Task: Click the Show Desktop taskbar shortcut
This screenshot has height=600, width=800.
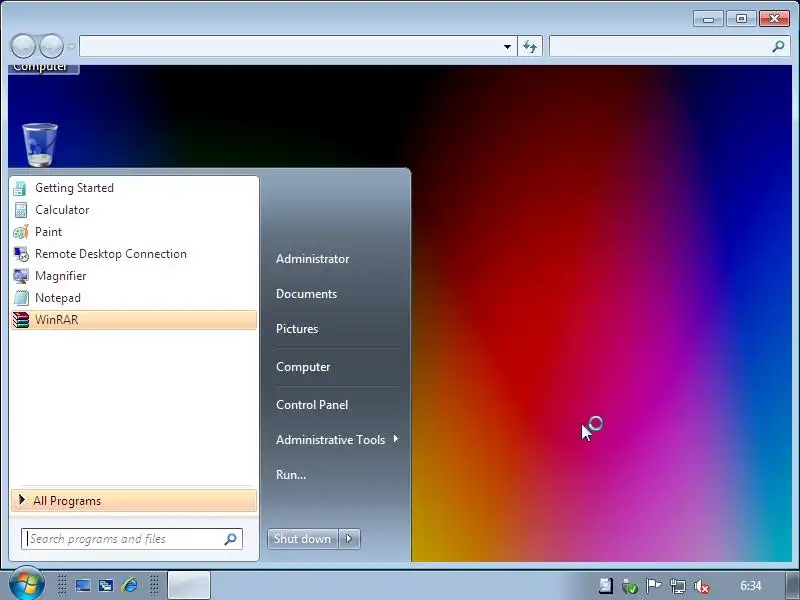Action: pyautogui.click(x=83, y=585)
